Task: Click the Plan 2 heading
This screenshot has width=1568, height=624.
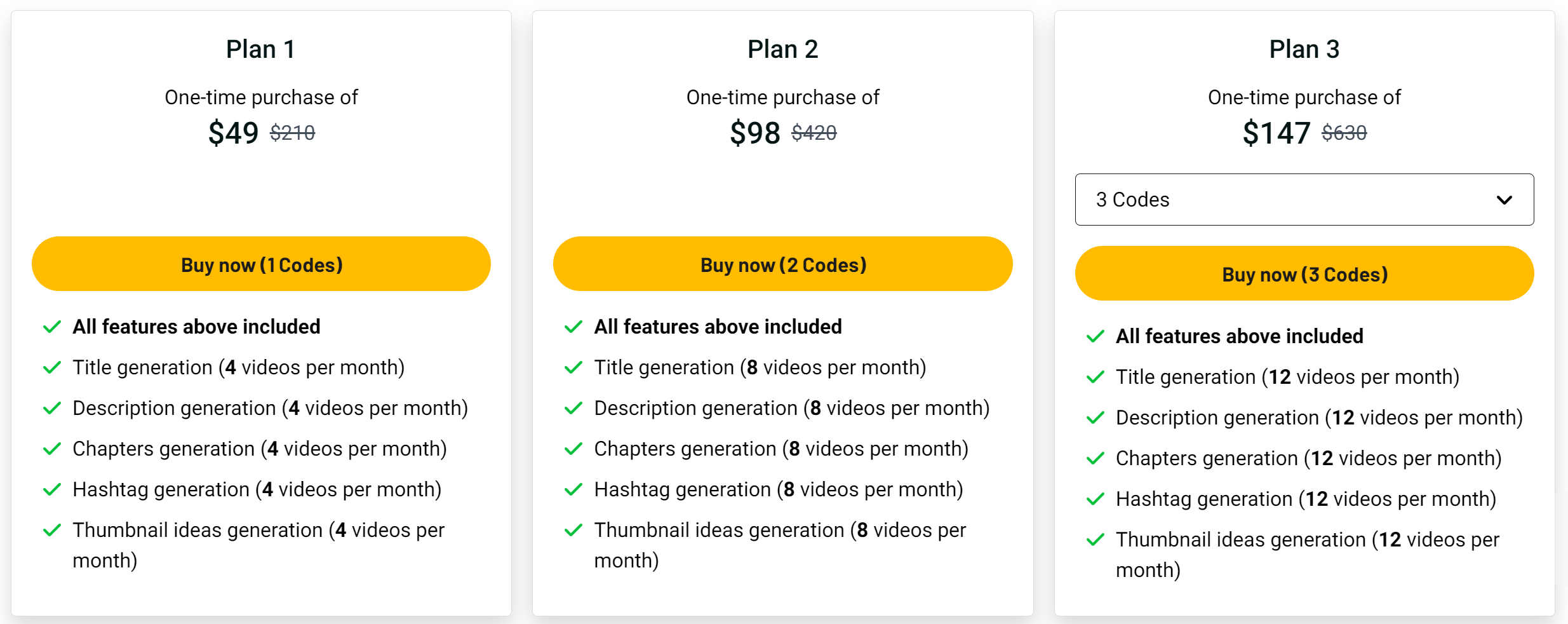Action: pos(782,50)
